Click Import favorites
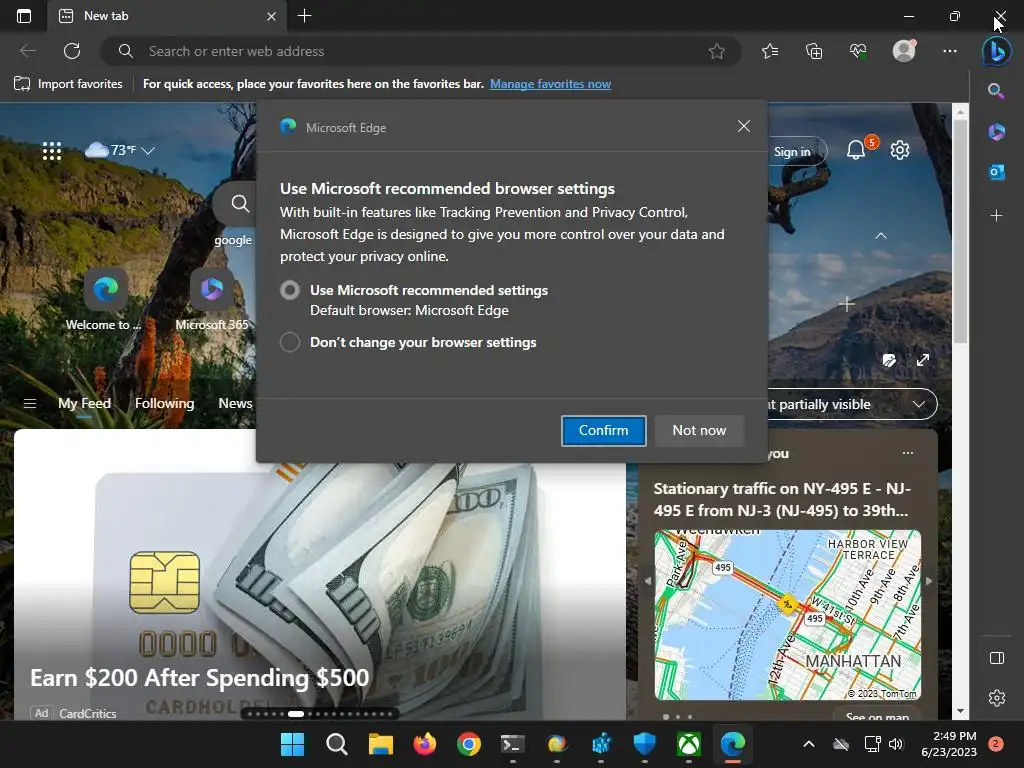Viewport: 1024px width, 768px height. pyautogui.click(x=69, y=84)
